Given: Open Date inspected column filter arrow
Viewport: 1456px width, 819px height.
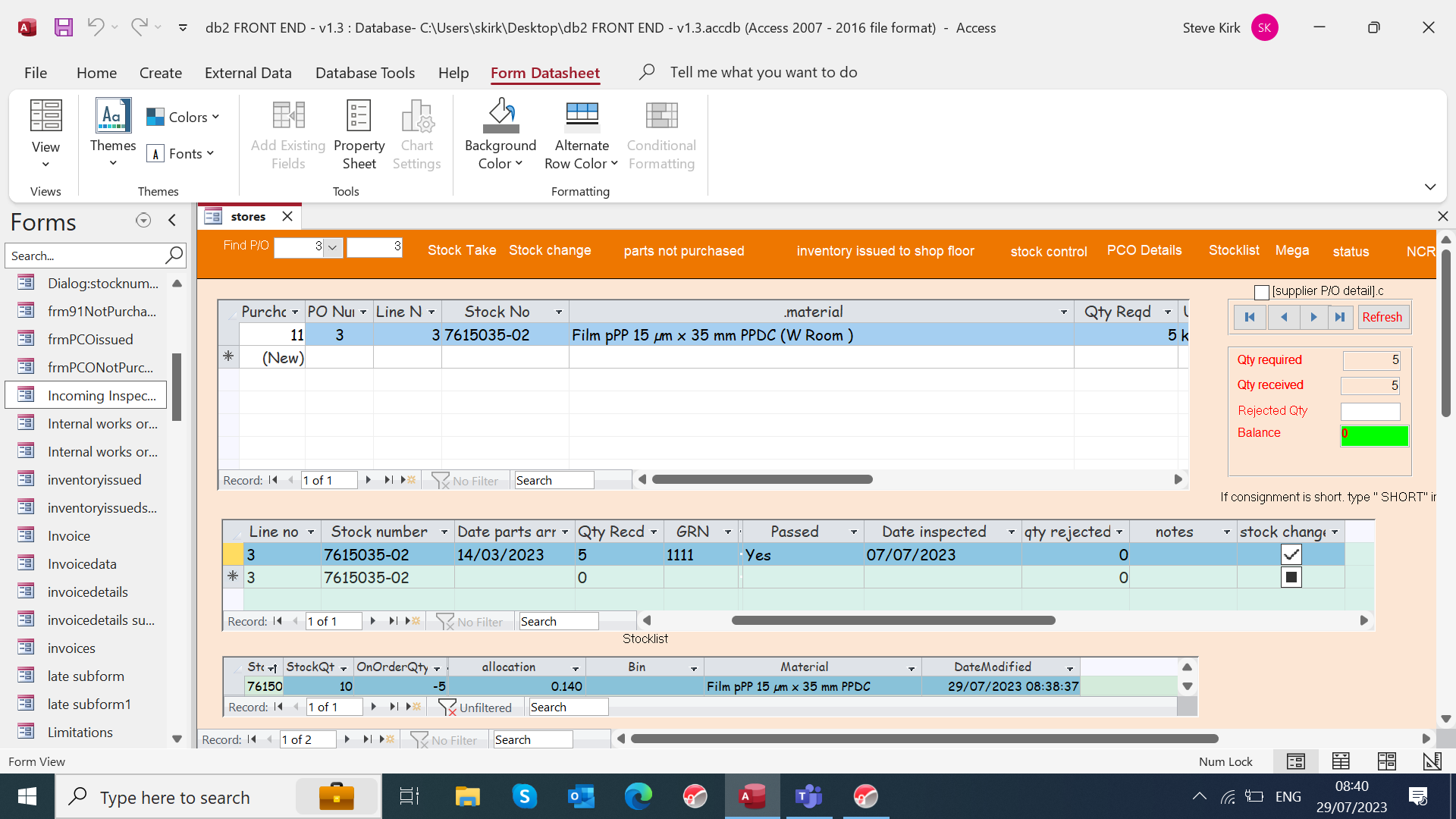Looking at the screenshot, I should pyautogui.click(x=1012, y=532).
